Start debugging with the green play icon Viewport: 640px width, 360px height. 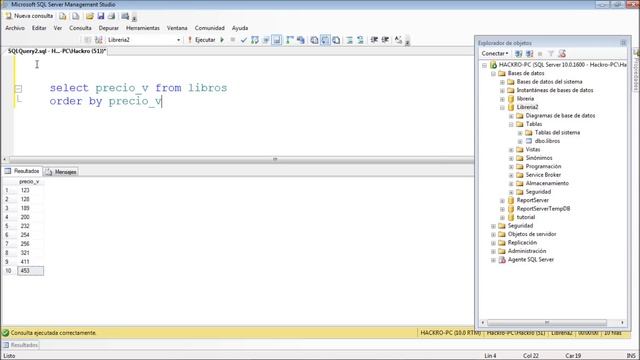[222, 40]
